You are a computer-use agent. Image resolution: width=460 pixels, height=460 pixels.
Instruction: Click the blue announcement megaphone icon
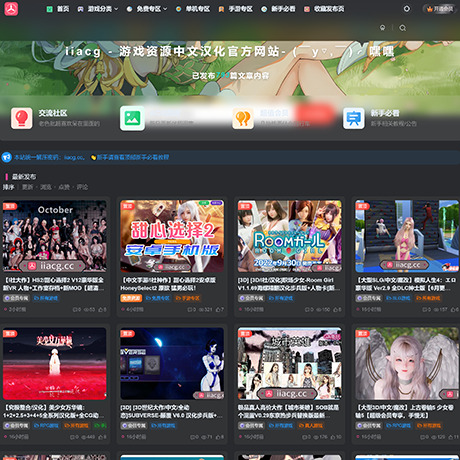[7, 157]
